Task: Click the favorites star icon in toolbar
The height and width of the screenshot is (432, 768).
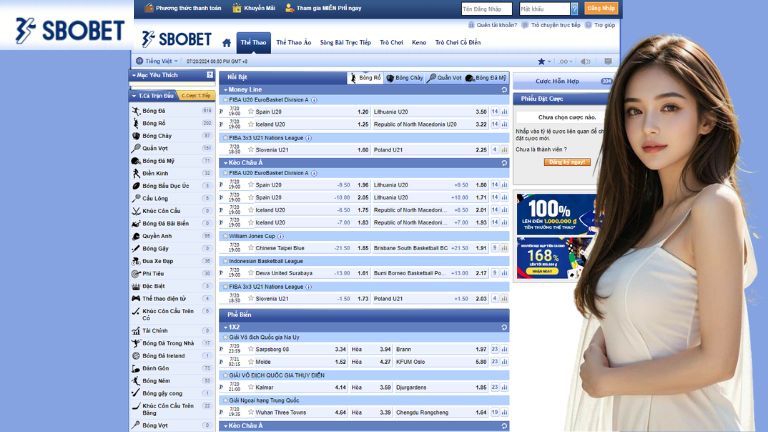Action: 541,61
